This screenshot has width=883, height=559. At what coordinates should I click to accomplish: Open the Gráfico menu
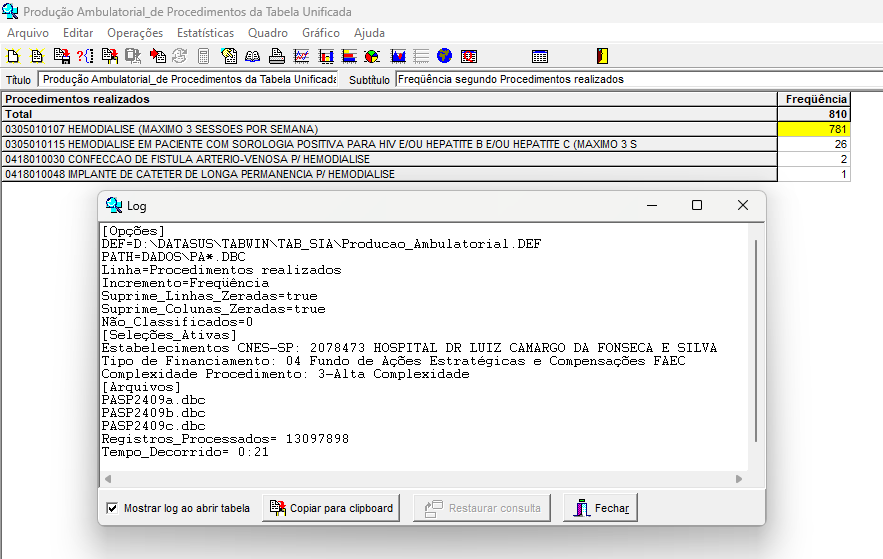[x=321, y=33]
